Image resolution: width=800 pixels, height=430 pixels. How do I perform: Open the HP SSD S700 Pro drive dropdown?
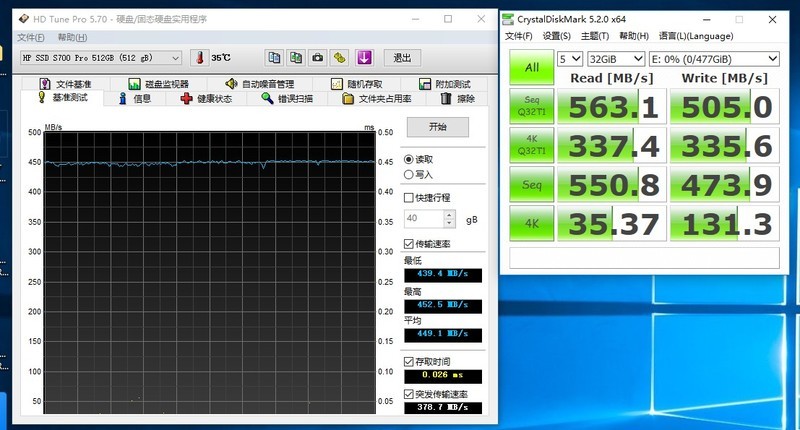point(102,58)
